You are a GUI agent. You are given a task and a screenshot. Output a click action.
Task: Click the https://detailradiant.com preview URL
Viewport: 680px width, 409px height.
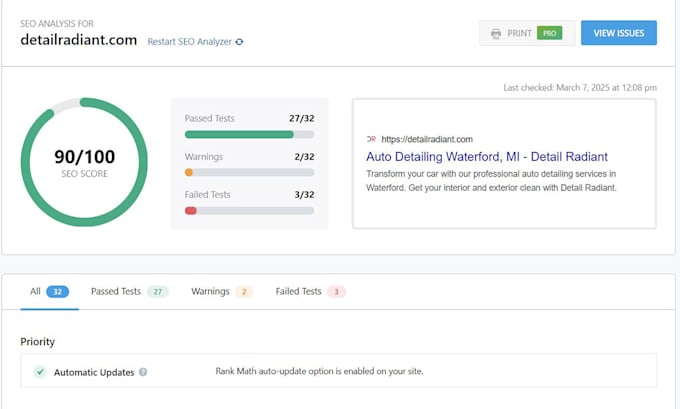pos(427,139)
